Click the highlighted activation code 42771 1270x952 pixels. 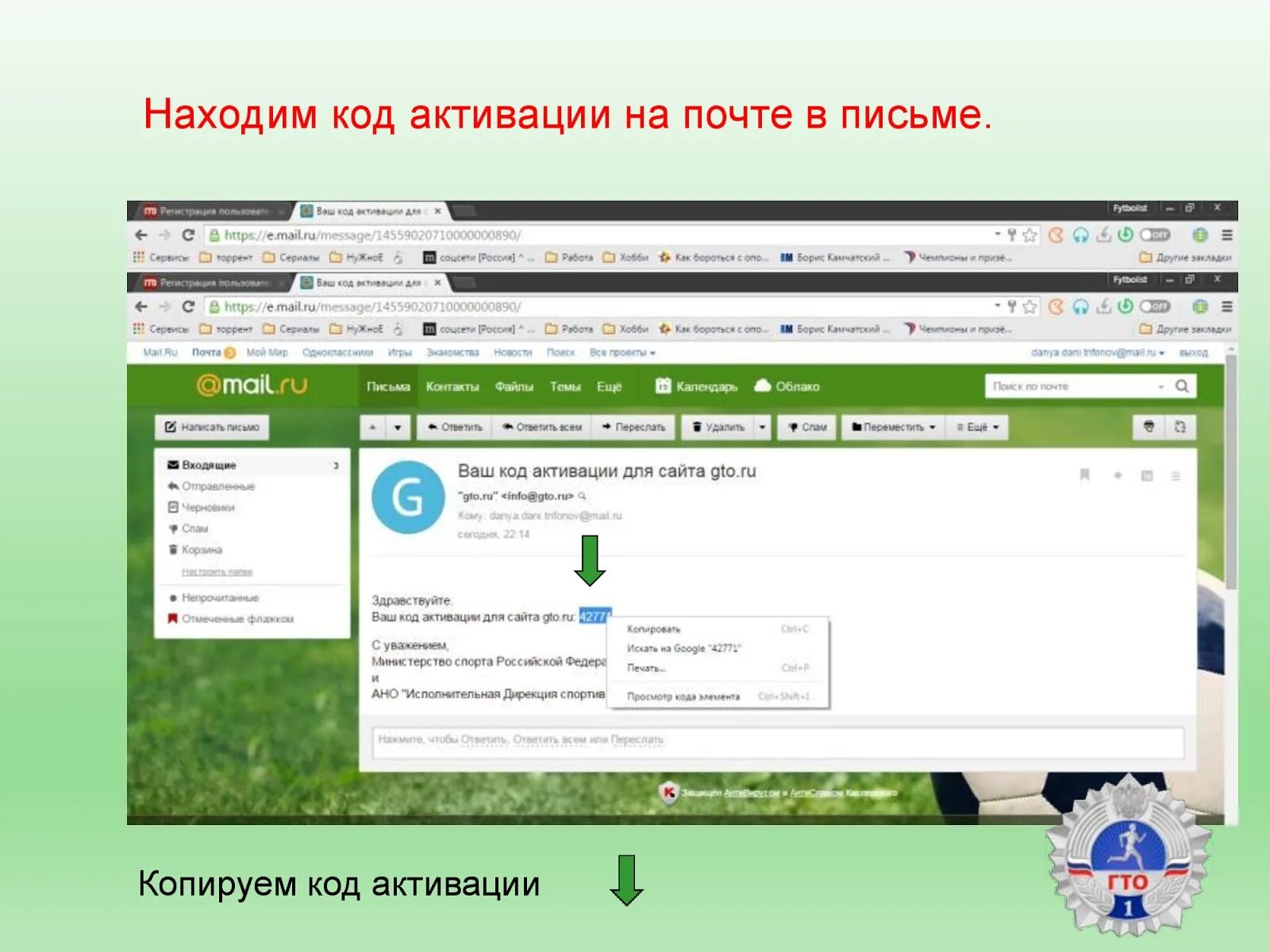click(x=594, y=616)
